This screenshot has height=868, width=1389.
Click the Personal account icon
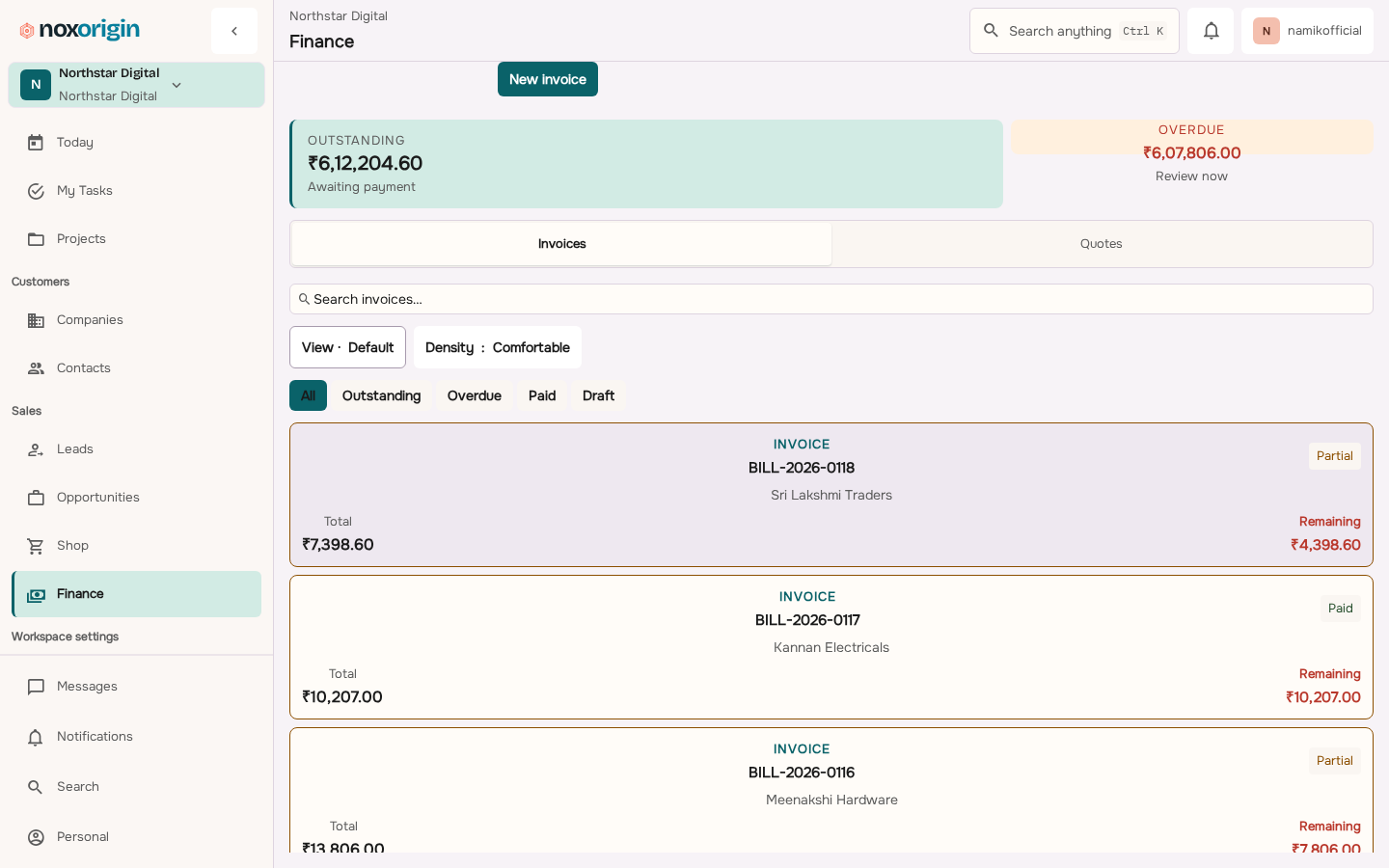[36, 837]
